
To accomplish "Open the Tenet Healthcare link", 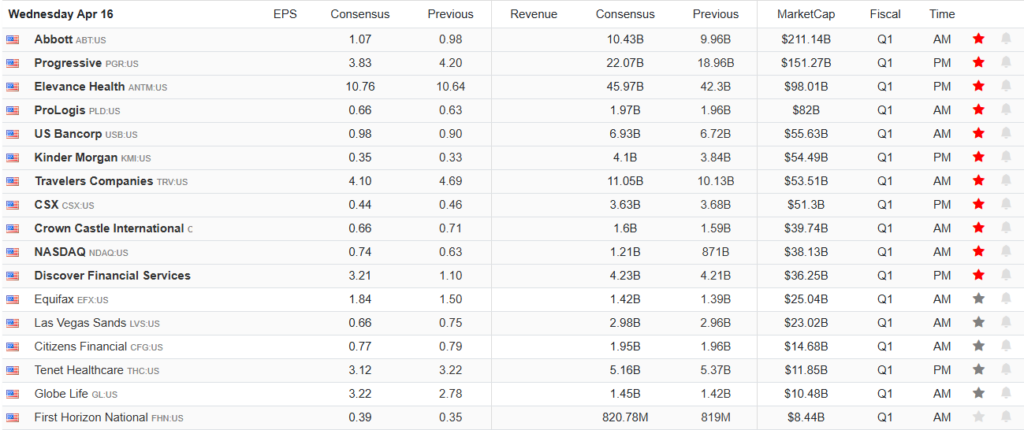I will [78, 370].
